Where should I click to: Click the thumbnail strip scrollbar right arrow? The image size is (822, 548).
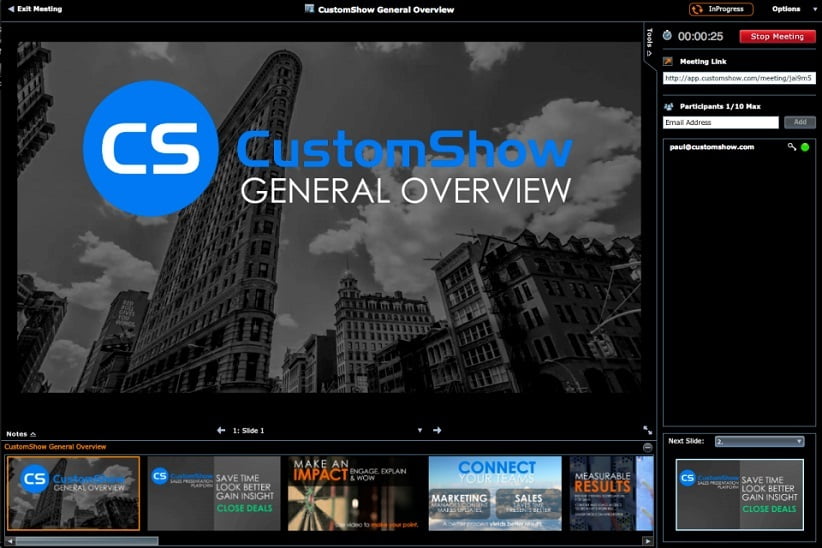click(x=648, y=541)
